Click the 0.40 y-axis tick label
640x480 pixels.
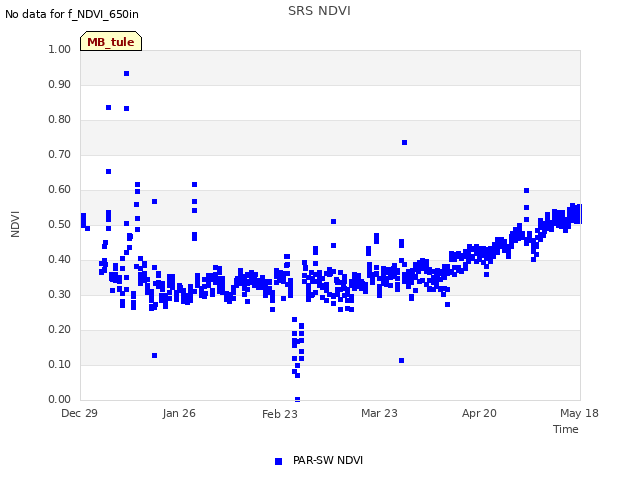coord(60,260)
